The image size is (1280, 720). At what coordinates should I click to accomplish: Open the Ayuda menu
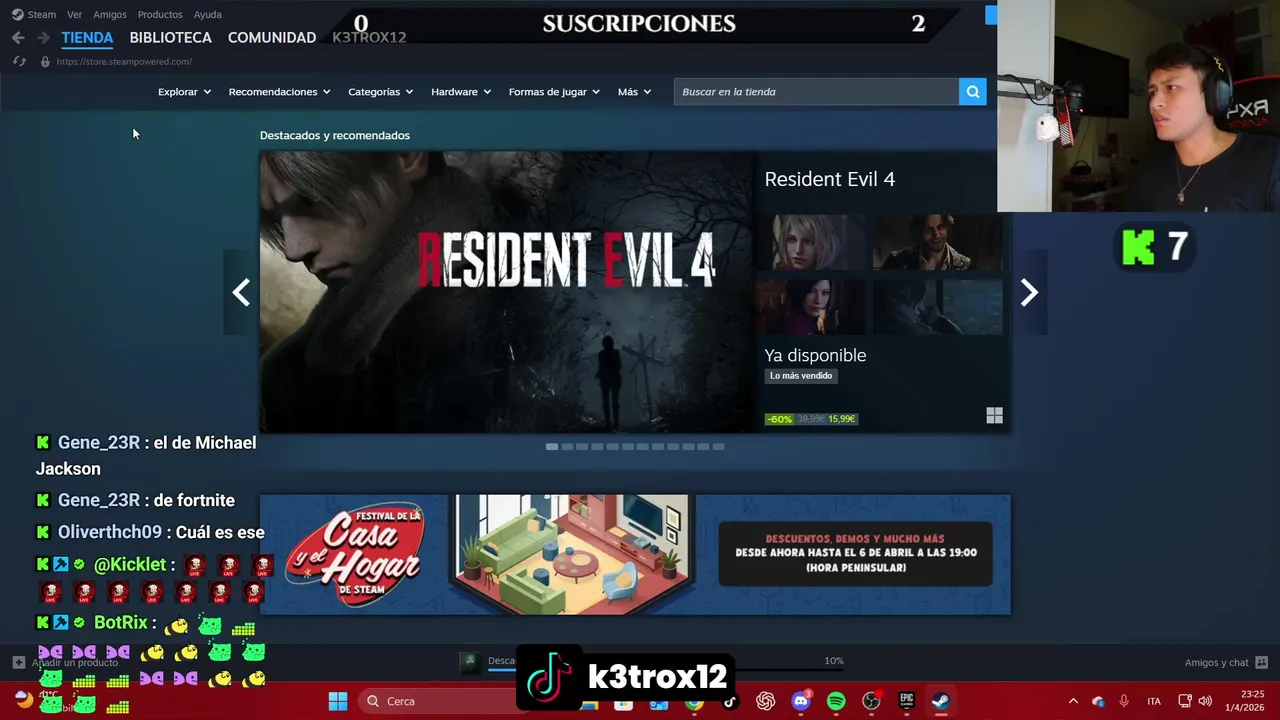pyautogui.click(x=208, y=15)
